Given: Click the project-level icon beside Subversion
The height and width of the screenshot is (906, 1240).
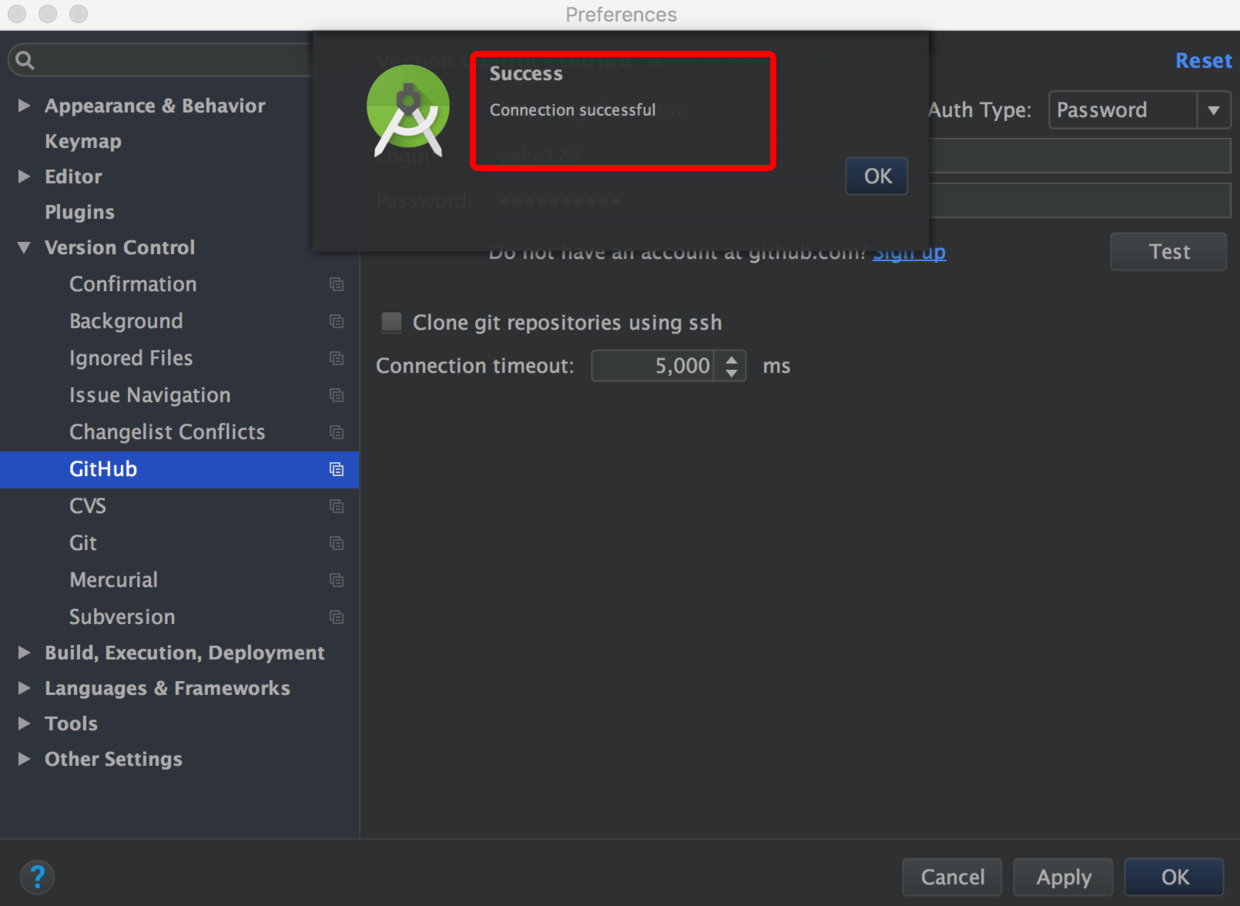Looking at the screenshot, I should (337, 617).
